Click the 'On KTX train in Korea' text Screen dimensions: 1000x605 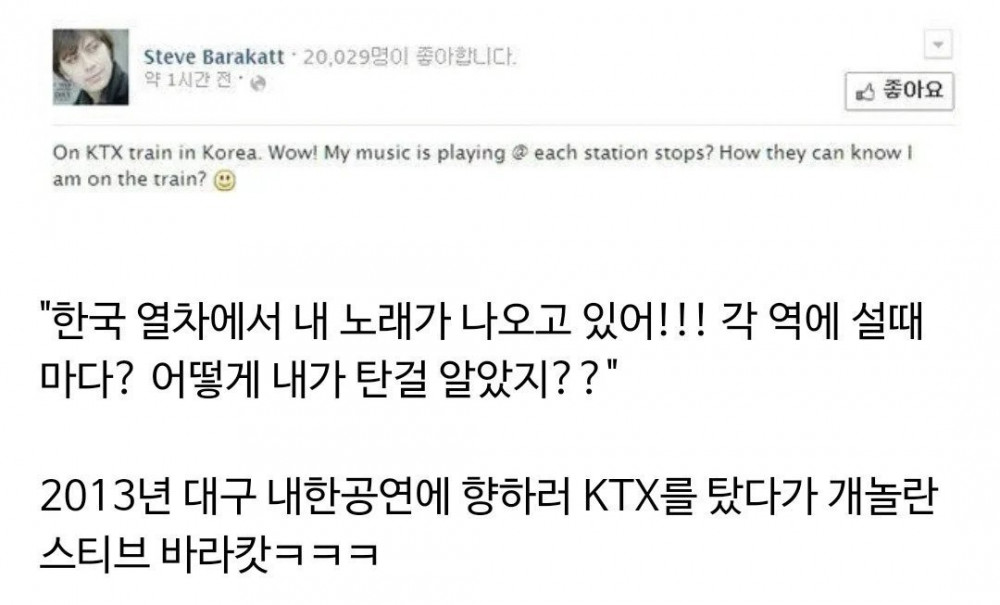157,154
